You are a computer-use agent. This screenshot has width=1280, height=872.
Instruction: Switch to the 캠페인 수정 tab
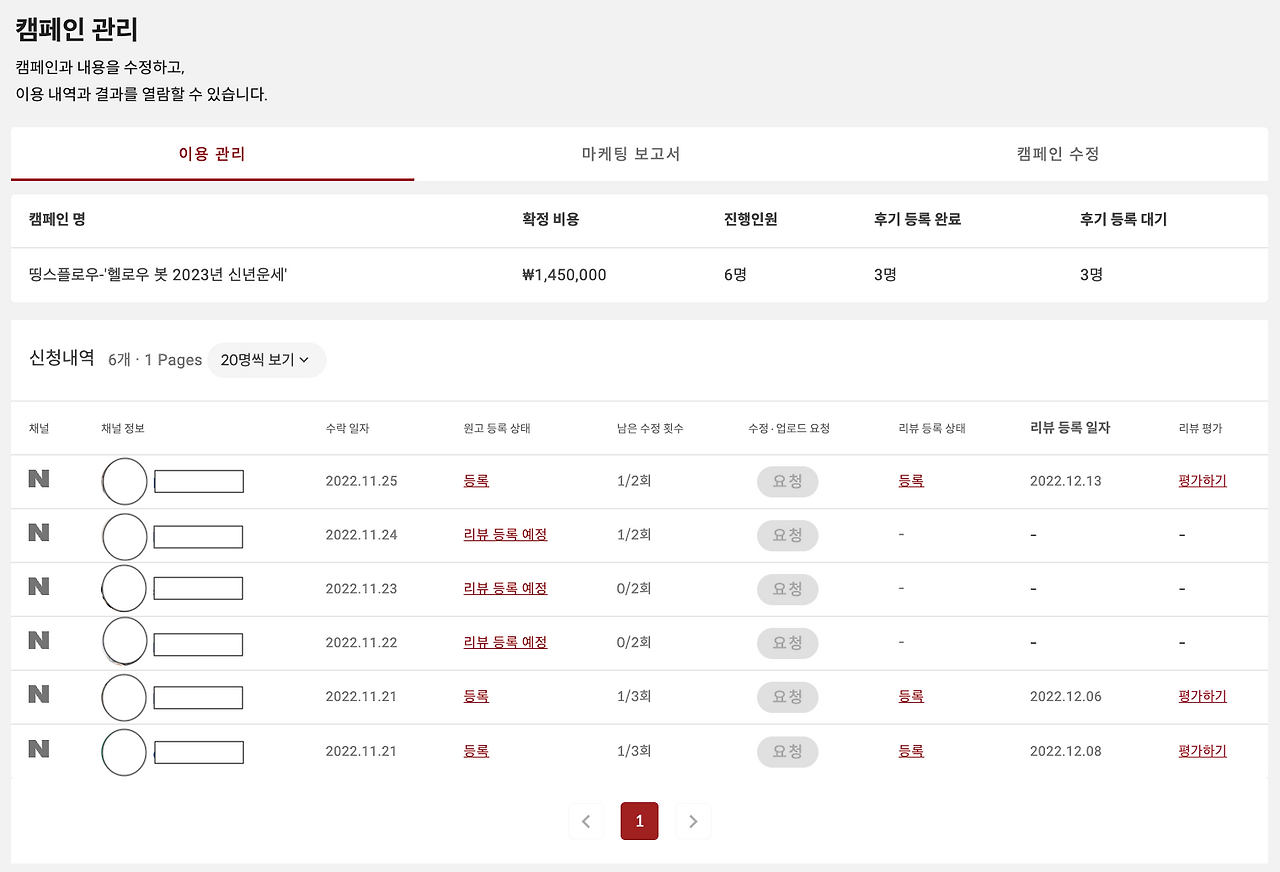pyautogui.click(x=1055, y=154)
